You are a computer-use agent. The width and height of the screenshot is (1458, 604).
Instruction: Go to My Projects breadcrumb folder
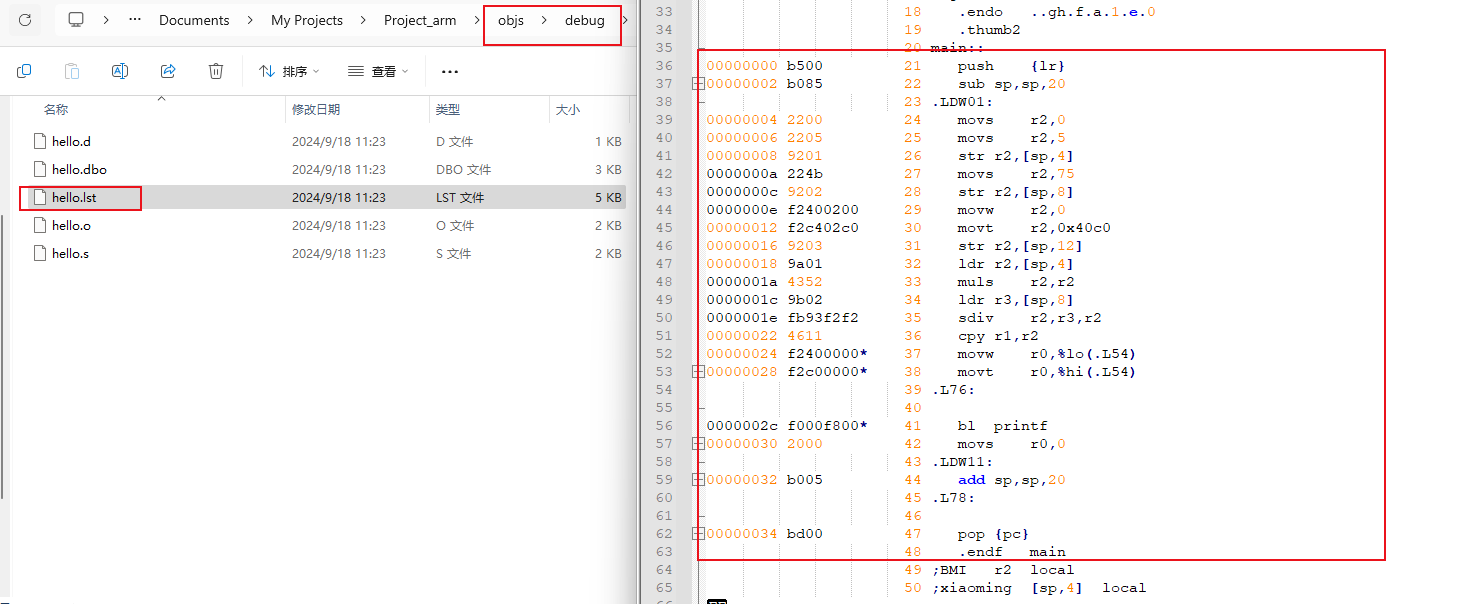(307, 20)
